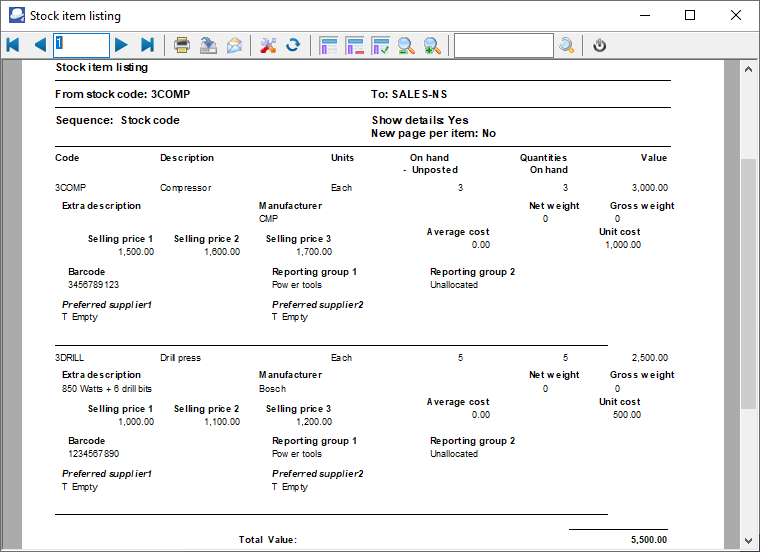The image size is (760, 552).
Task: Go to the previous report page
Action: coord(39,45)
